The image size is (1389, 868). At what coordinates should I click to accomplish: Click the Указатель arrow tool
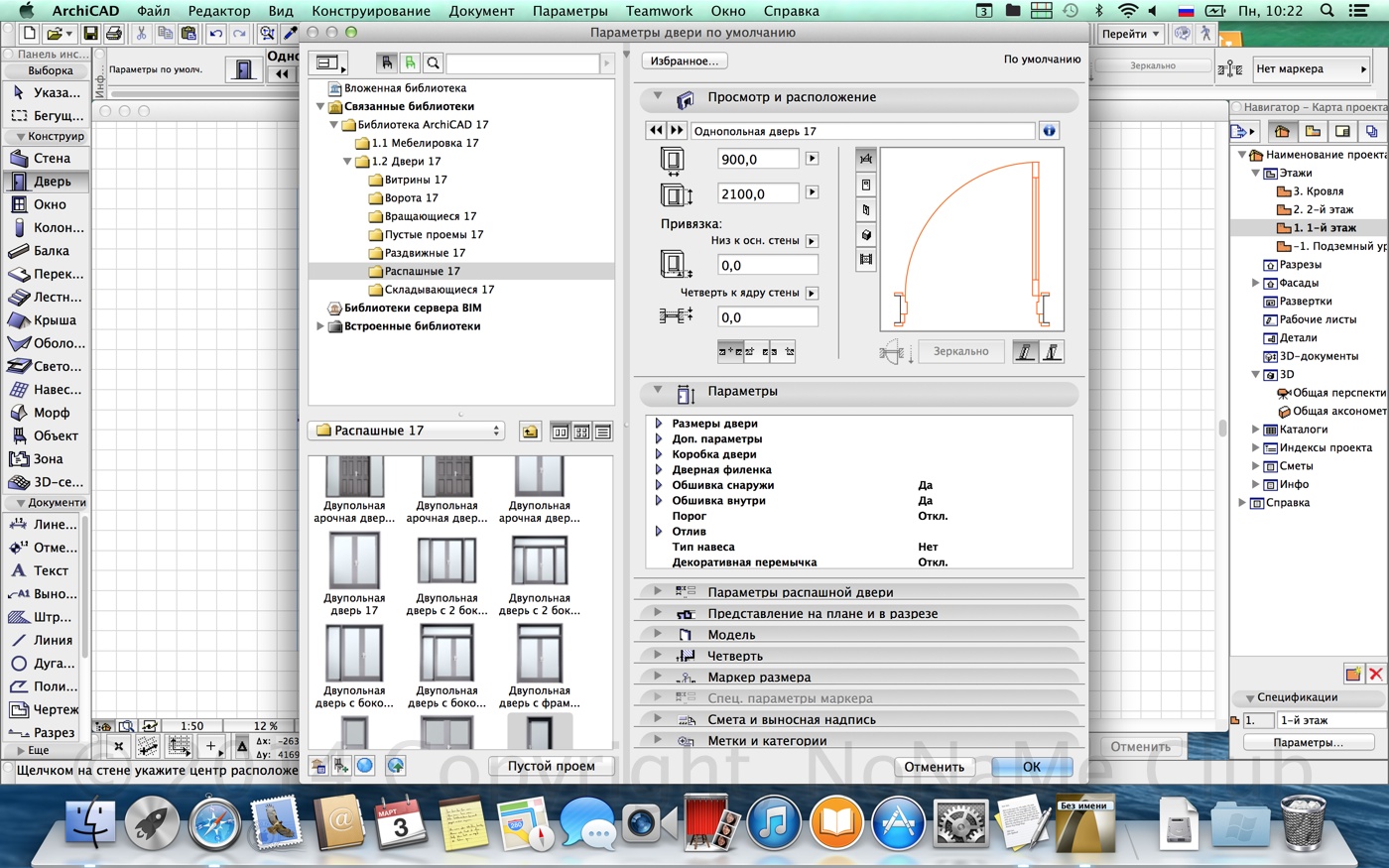(45, 92)
